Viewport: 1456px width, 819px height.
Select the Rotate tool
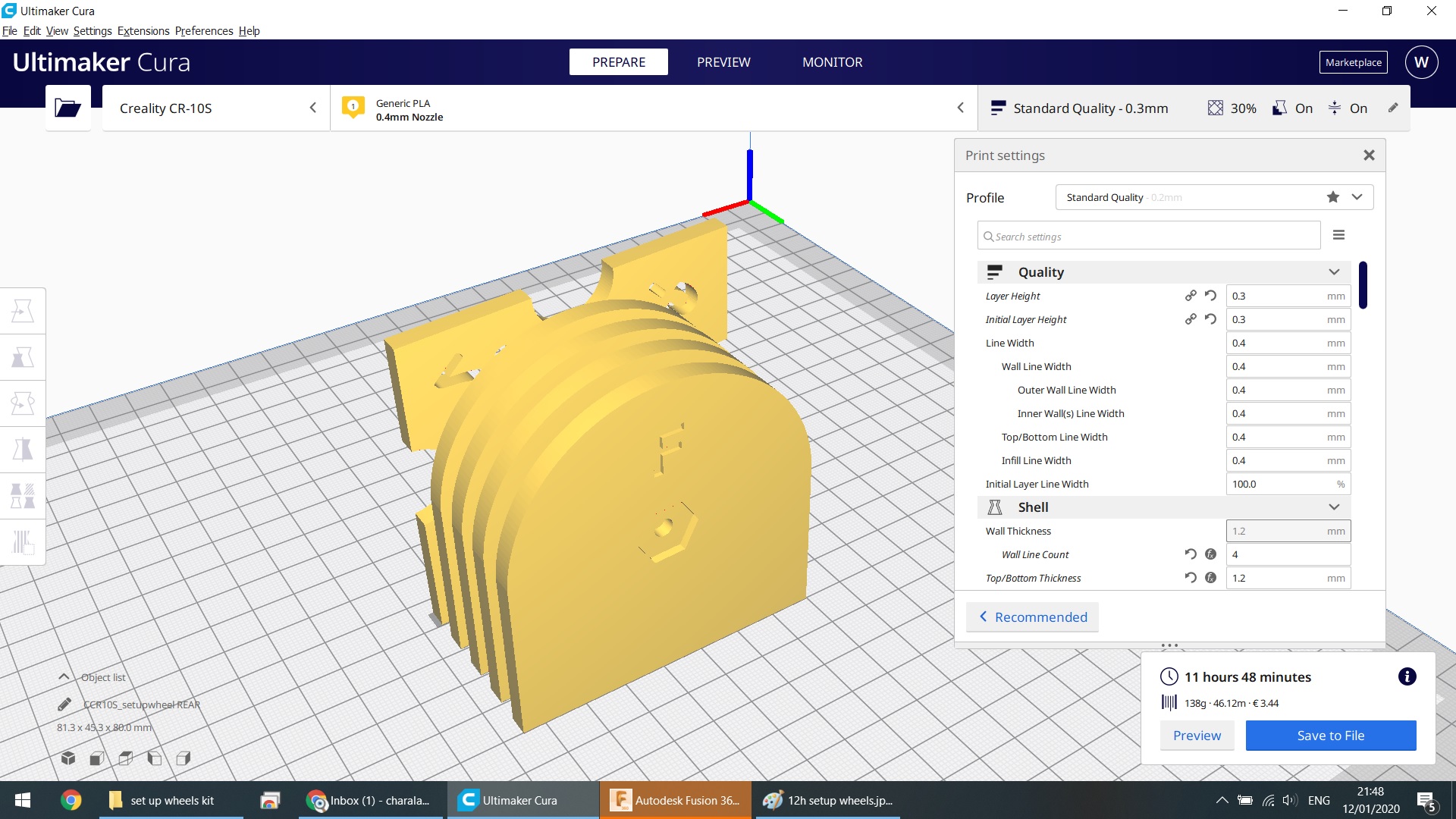pos(23,403)
